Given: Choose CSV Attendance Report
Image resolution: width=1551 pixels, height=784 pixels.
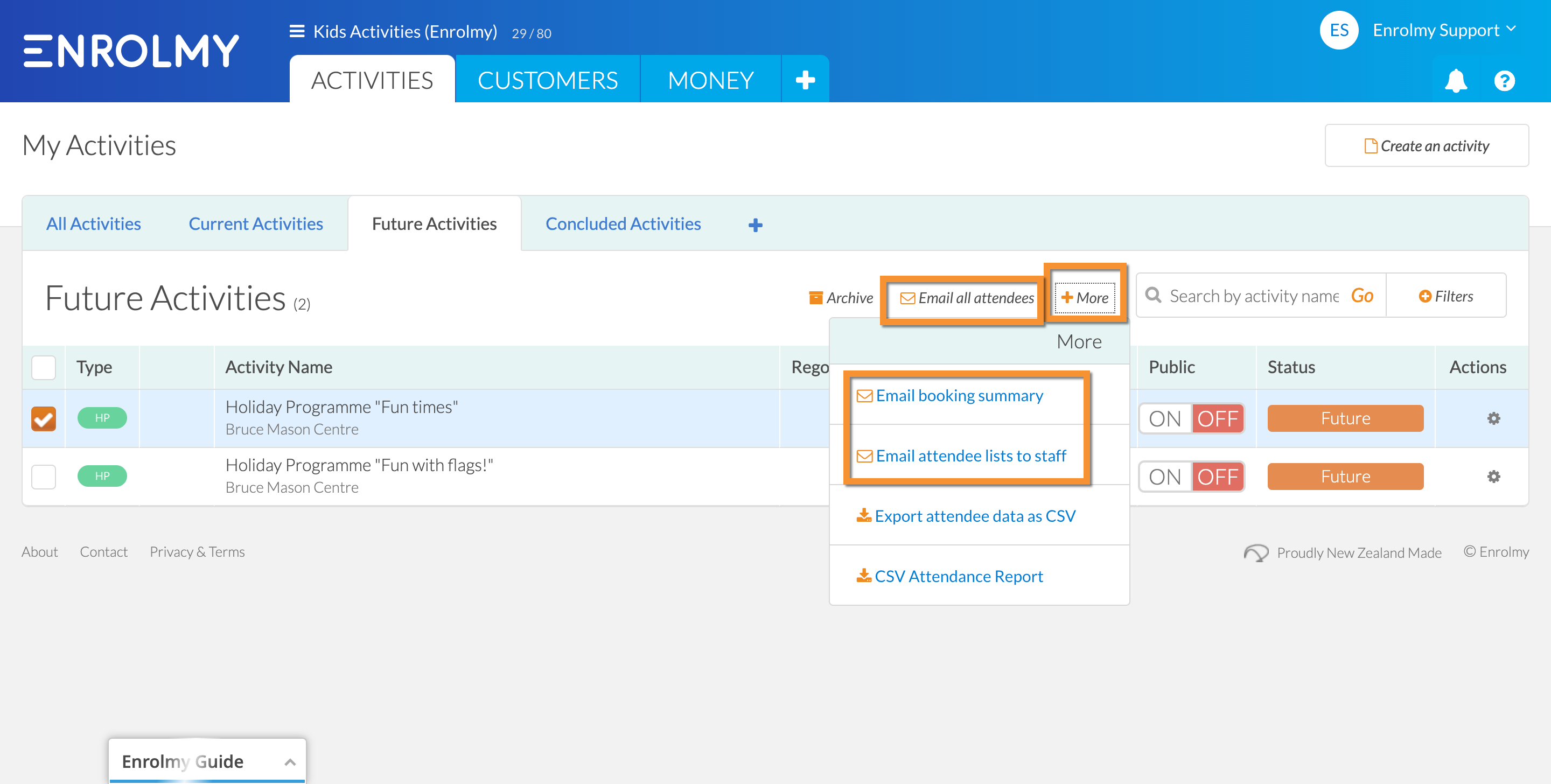Looking at the screenshot, I should click(949, 576).
